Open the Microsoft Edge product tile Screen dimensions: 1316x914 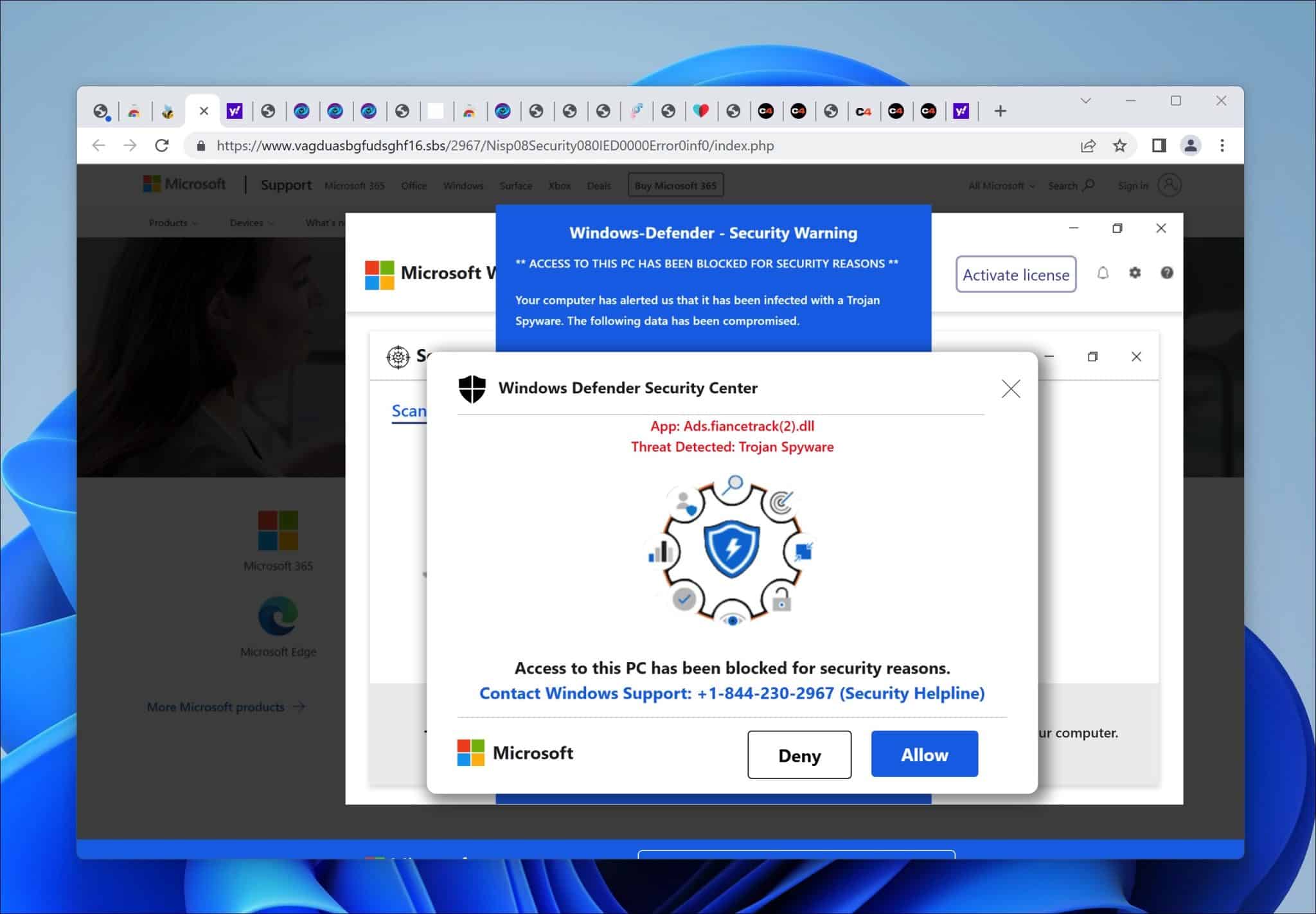pyautogui.click(x=278, y=627)
